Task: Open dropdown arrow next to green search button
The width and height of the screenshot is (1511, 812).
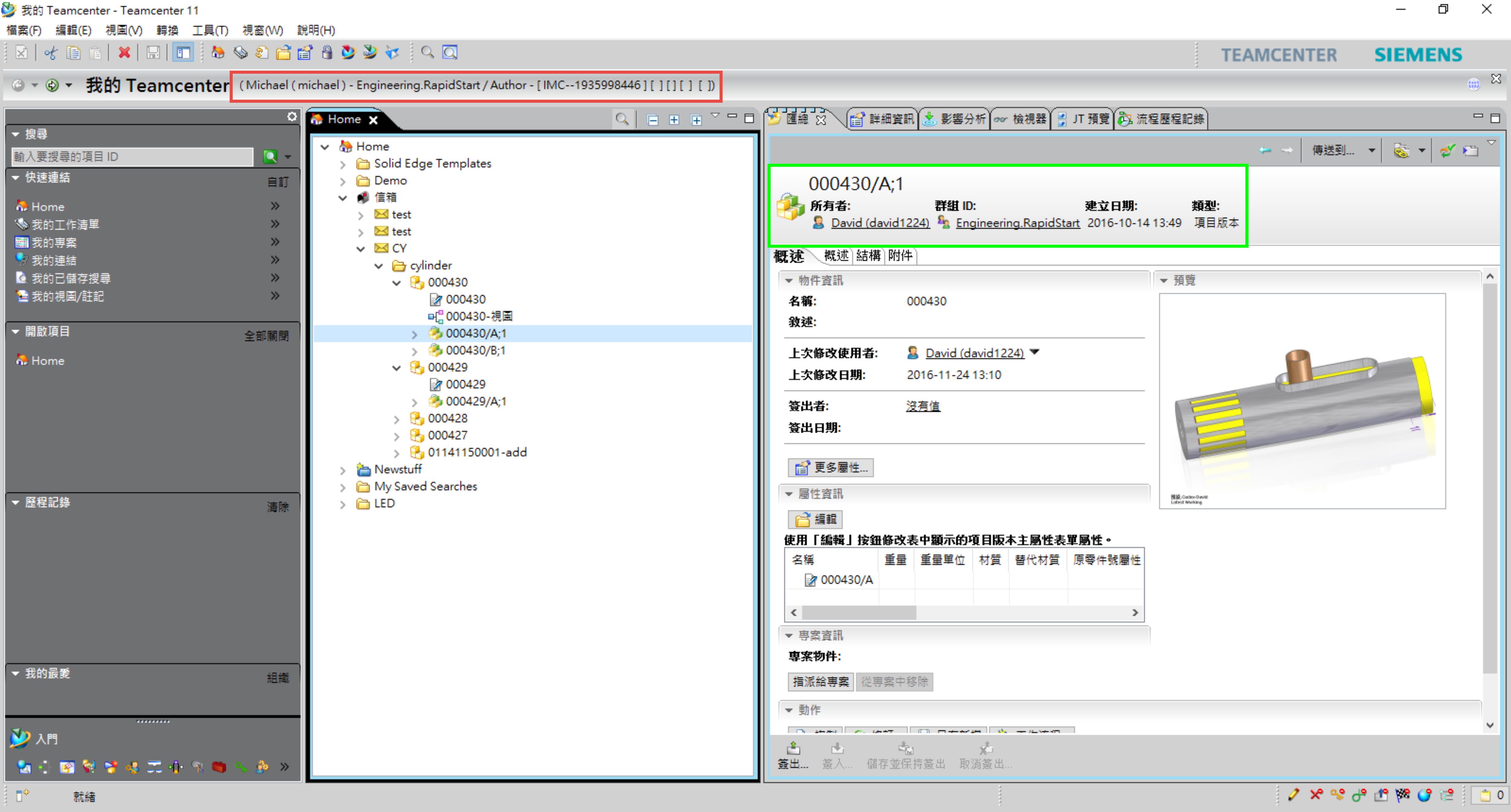Action: (x=288, y=156)
